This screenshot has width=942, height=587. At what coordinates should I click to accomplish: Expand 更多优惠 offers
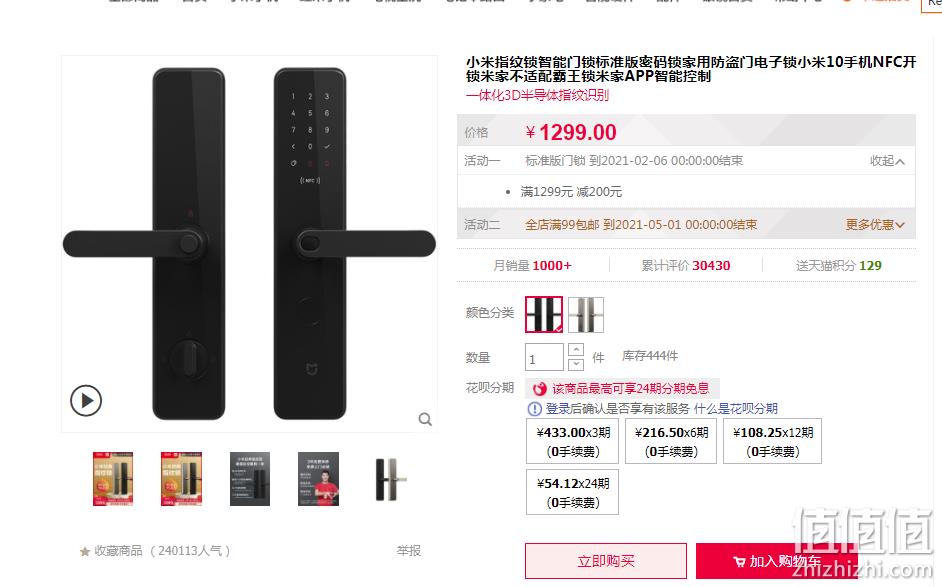point(875,225)
